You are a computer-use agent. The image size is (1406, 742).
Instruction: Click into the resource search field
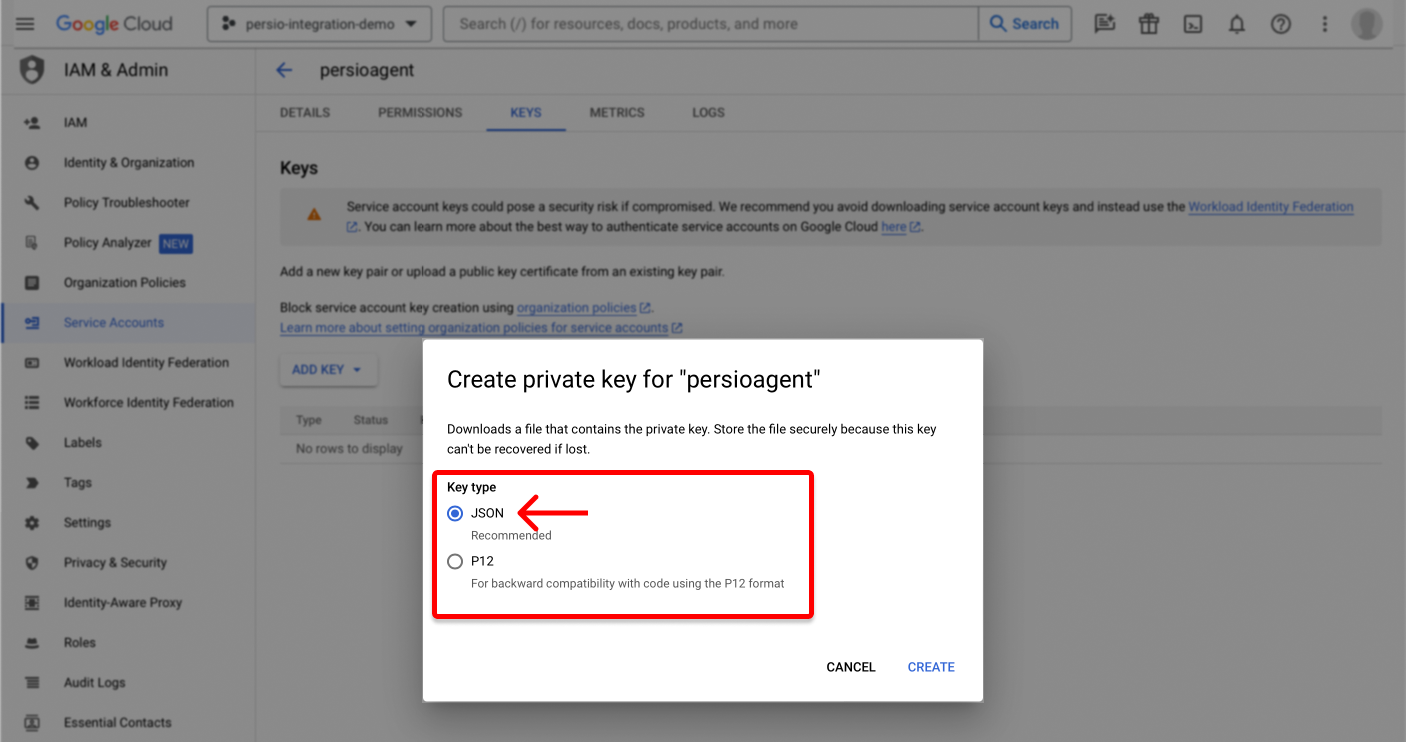pyautogui.click(x=710, y=24)
